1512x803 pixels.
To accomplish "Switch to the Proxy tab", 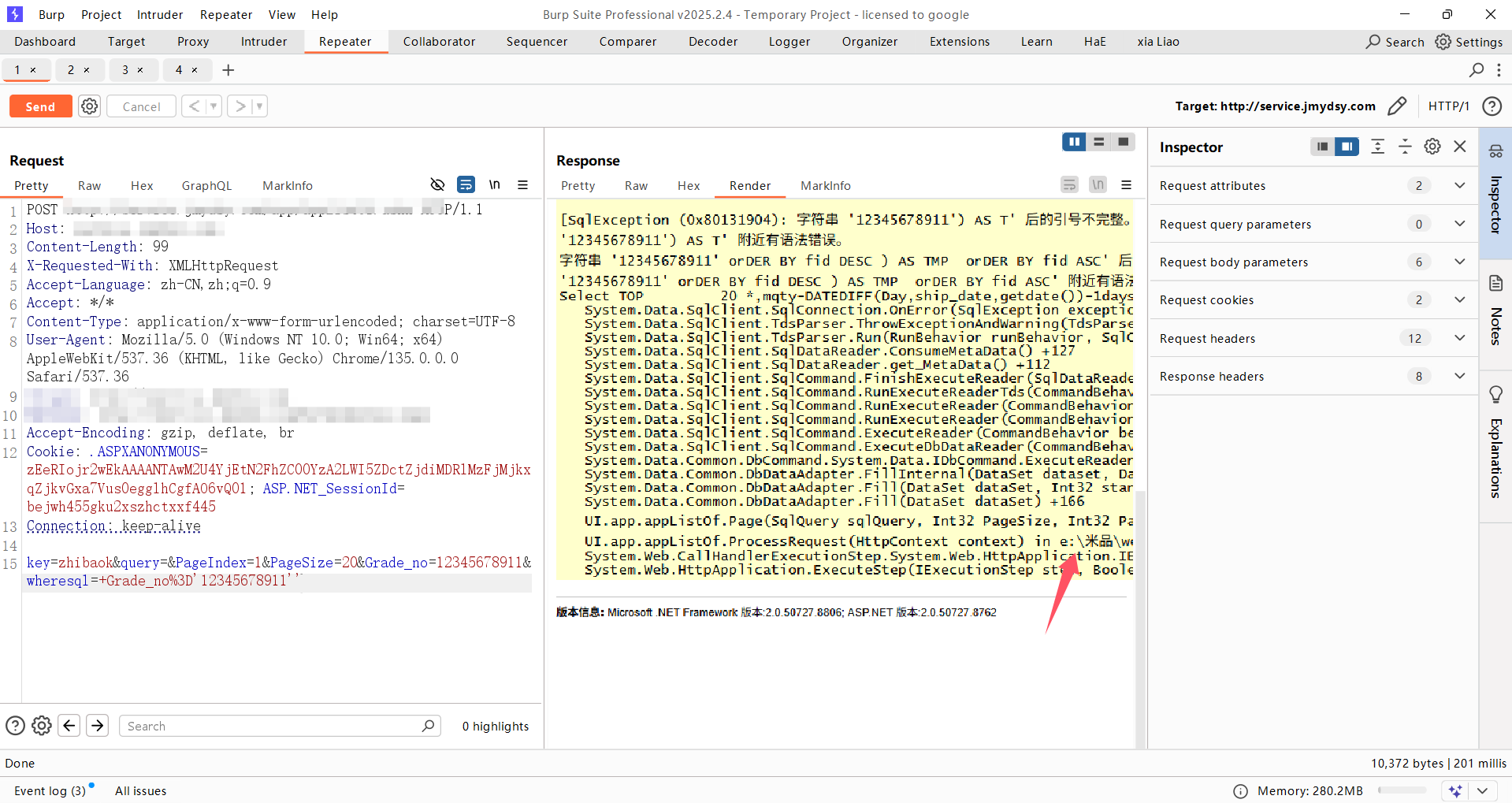I will coord(193,42).
